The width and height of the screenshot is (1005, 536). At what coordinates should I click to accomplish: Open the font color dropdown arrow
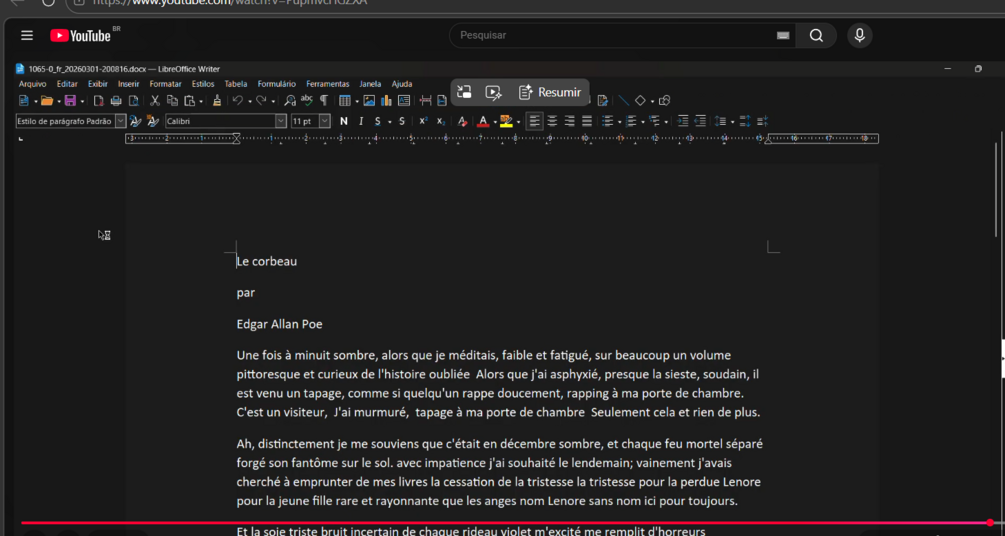coord(495,122)
